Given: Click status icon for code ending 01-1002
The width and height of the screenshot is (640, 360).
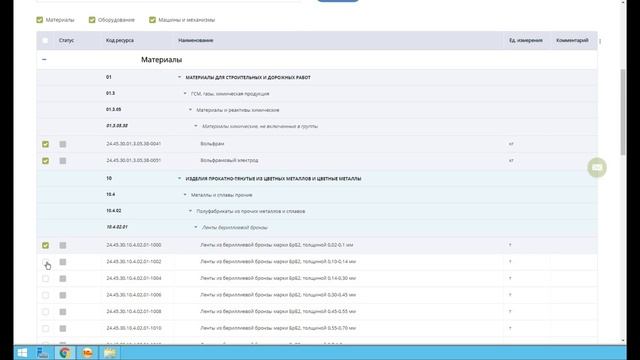Looking at the screenshot, I should pyautogui.click(x=62, y=262).
